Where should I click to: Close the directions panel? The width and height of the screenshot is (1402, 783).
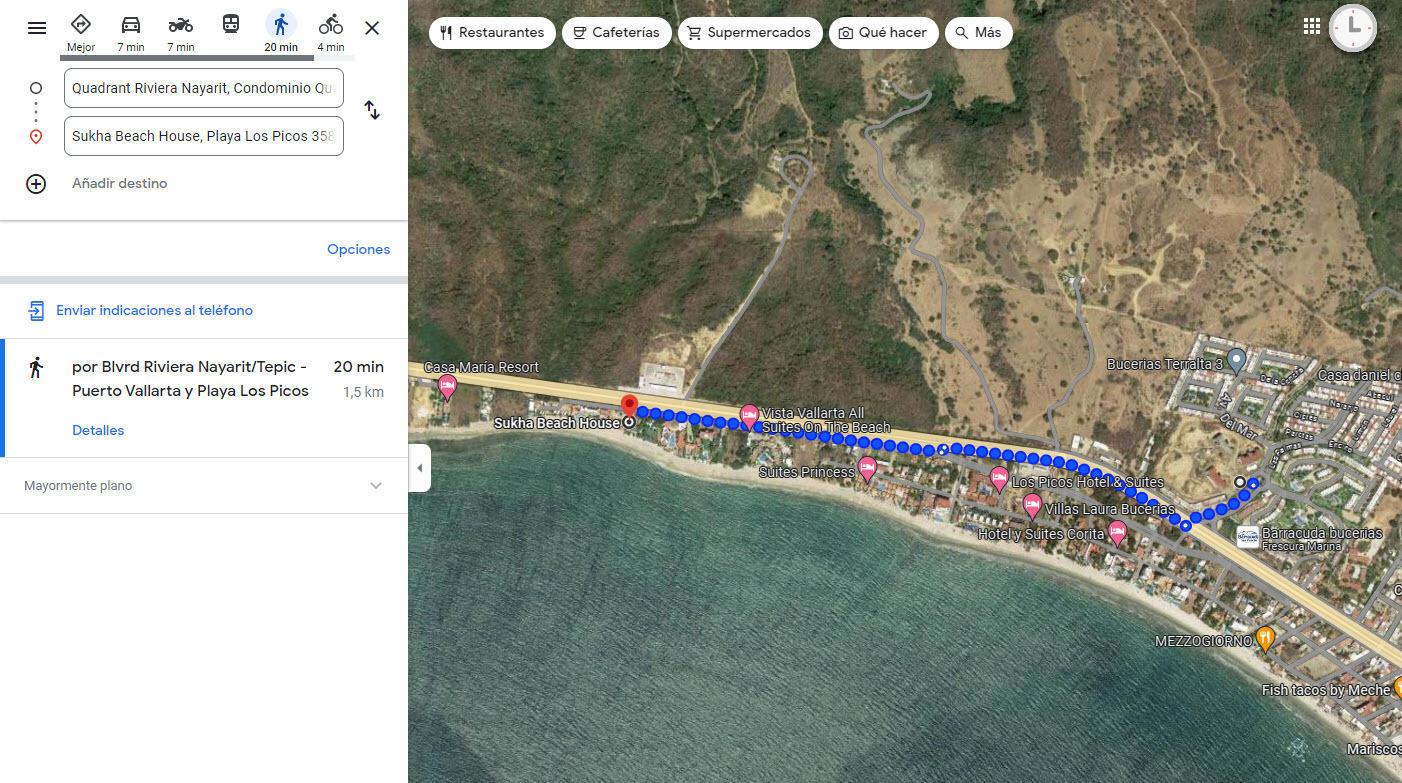coord(372,28)
